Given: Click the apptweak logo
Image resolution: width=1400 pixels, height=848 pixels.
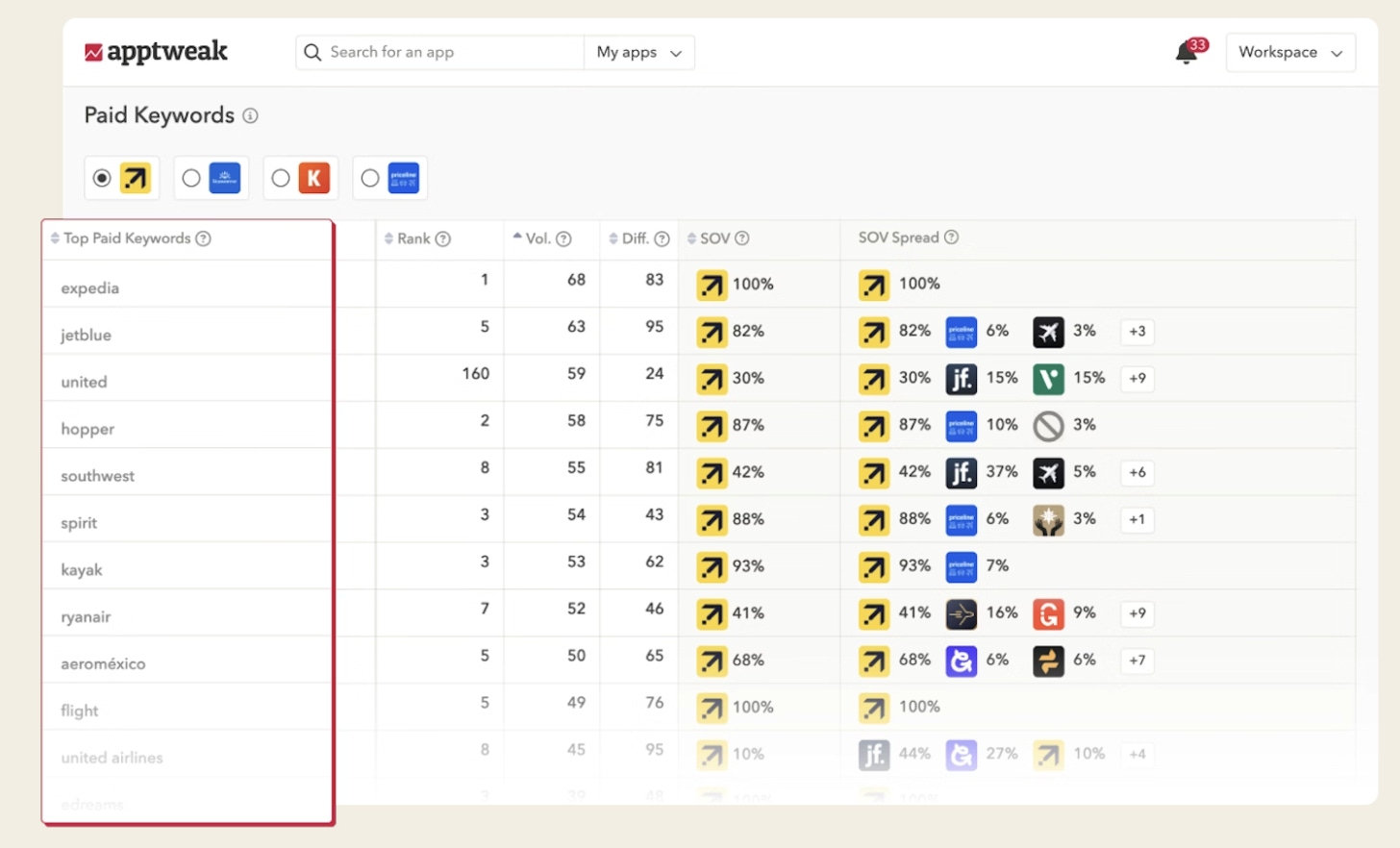Looking at the screenshot, I should (x=156, y=52).
